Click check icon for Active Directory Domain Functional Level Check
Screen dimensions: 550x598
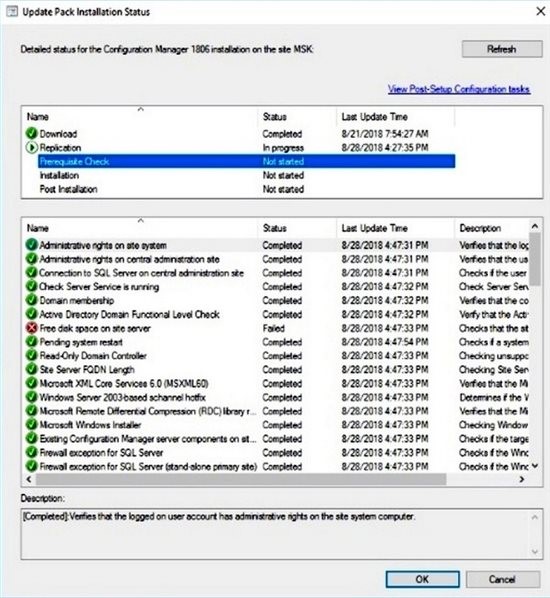(31, 314)
